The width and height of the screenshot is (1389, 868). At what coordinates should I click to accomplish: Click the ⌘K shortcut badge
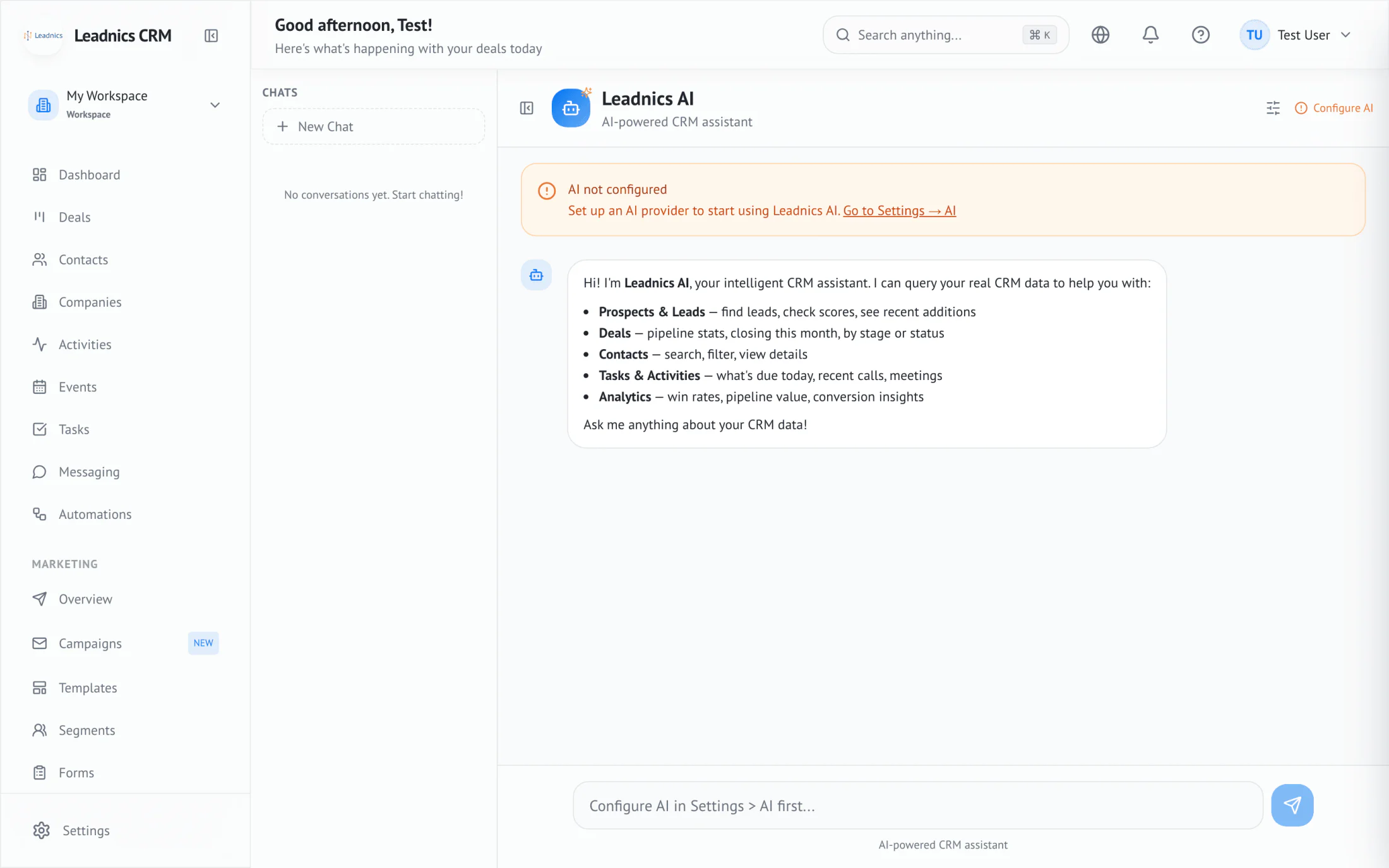(x=1039, y=35)
